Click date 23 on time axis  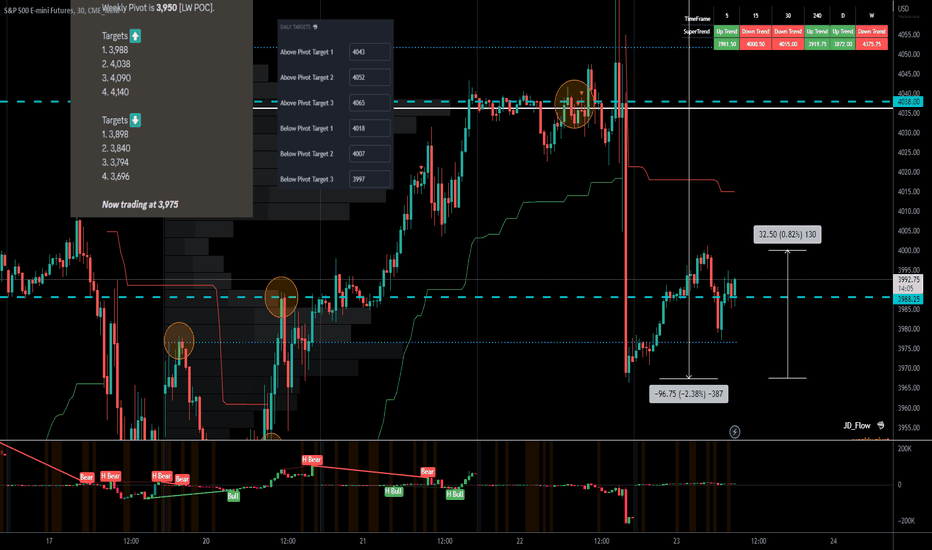(676, 541)
